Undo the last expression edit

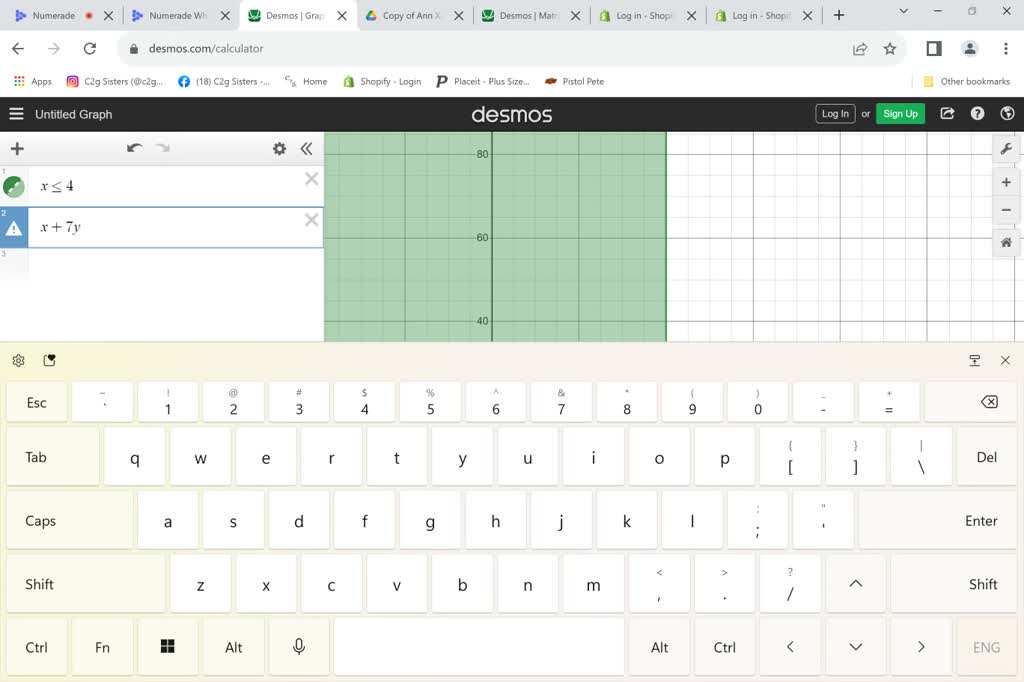pyautogui.click(x=134, y=149)
